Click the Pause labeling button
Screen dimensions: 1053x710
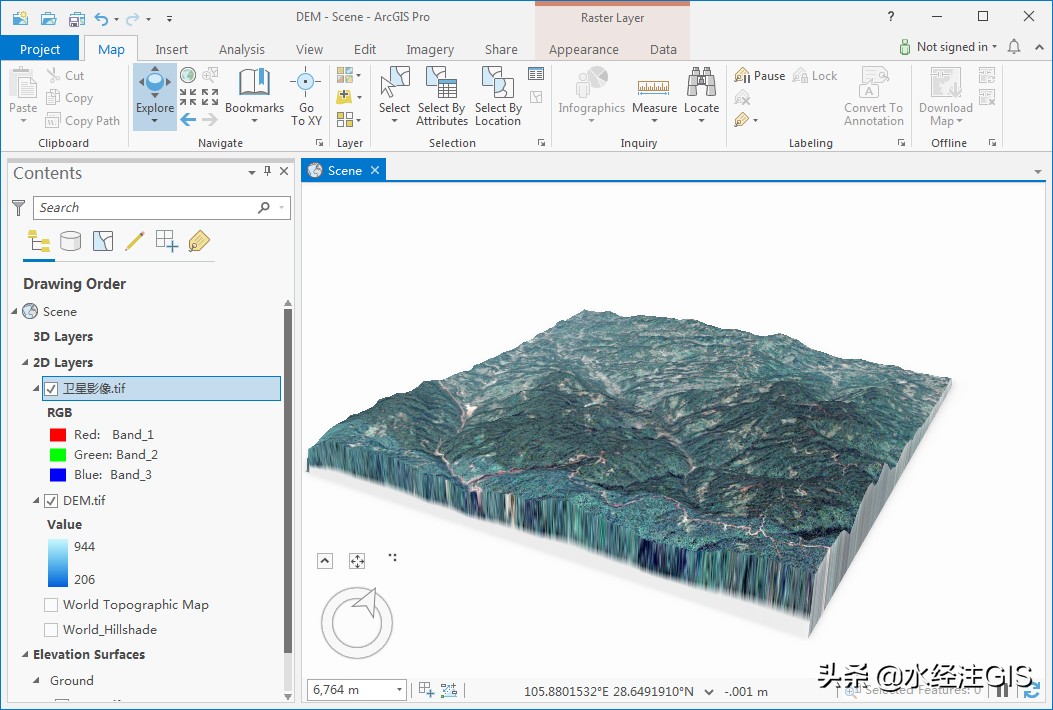759,76
